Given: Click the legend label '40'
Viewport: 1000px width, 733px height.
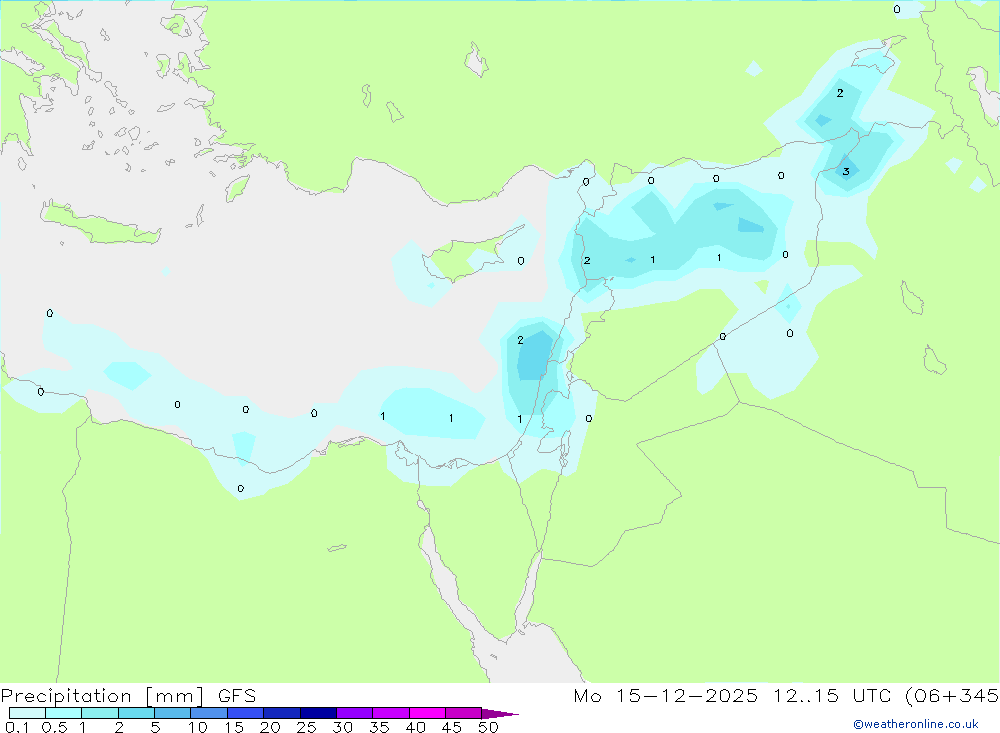Looking at the screenshot, I should tap(415, 727).
